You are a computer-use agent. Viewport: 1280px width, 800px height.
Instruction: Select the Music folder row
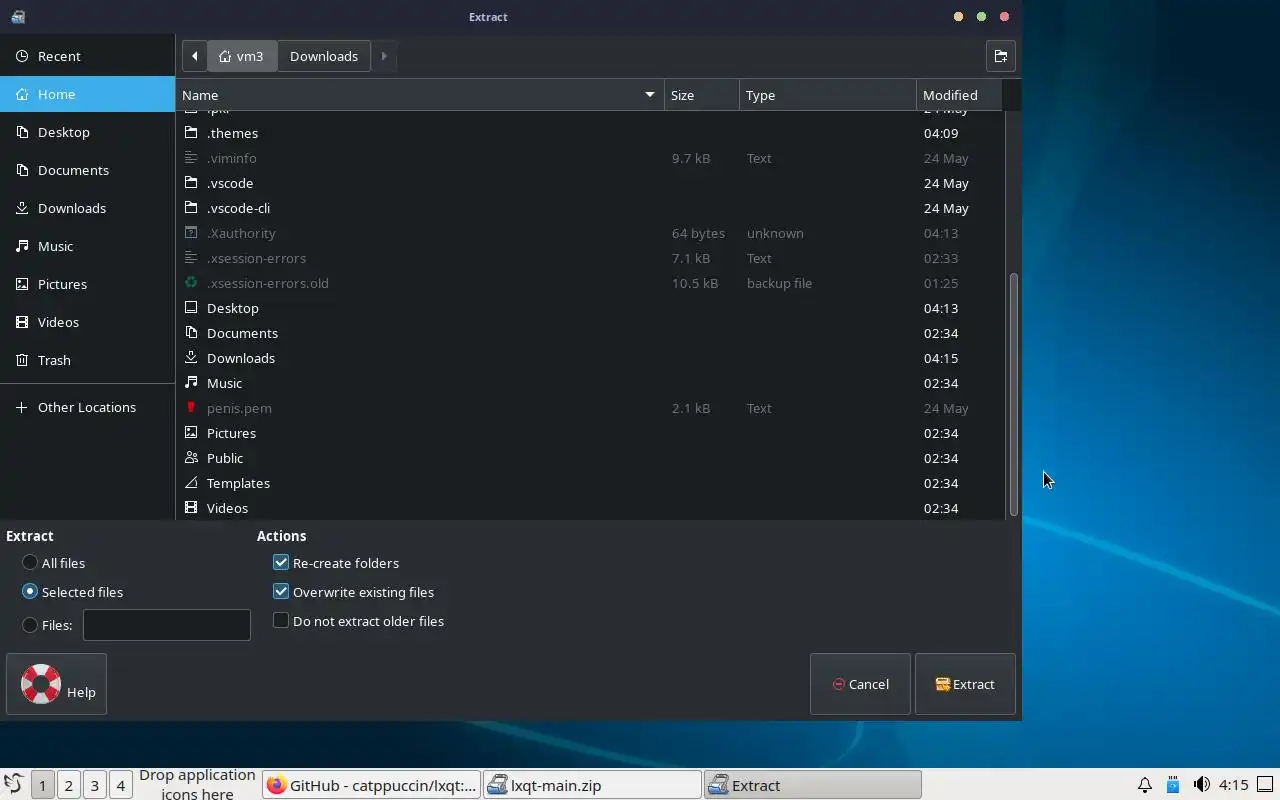pyautogui.click(x=590, y=383)
